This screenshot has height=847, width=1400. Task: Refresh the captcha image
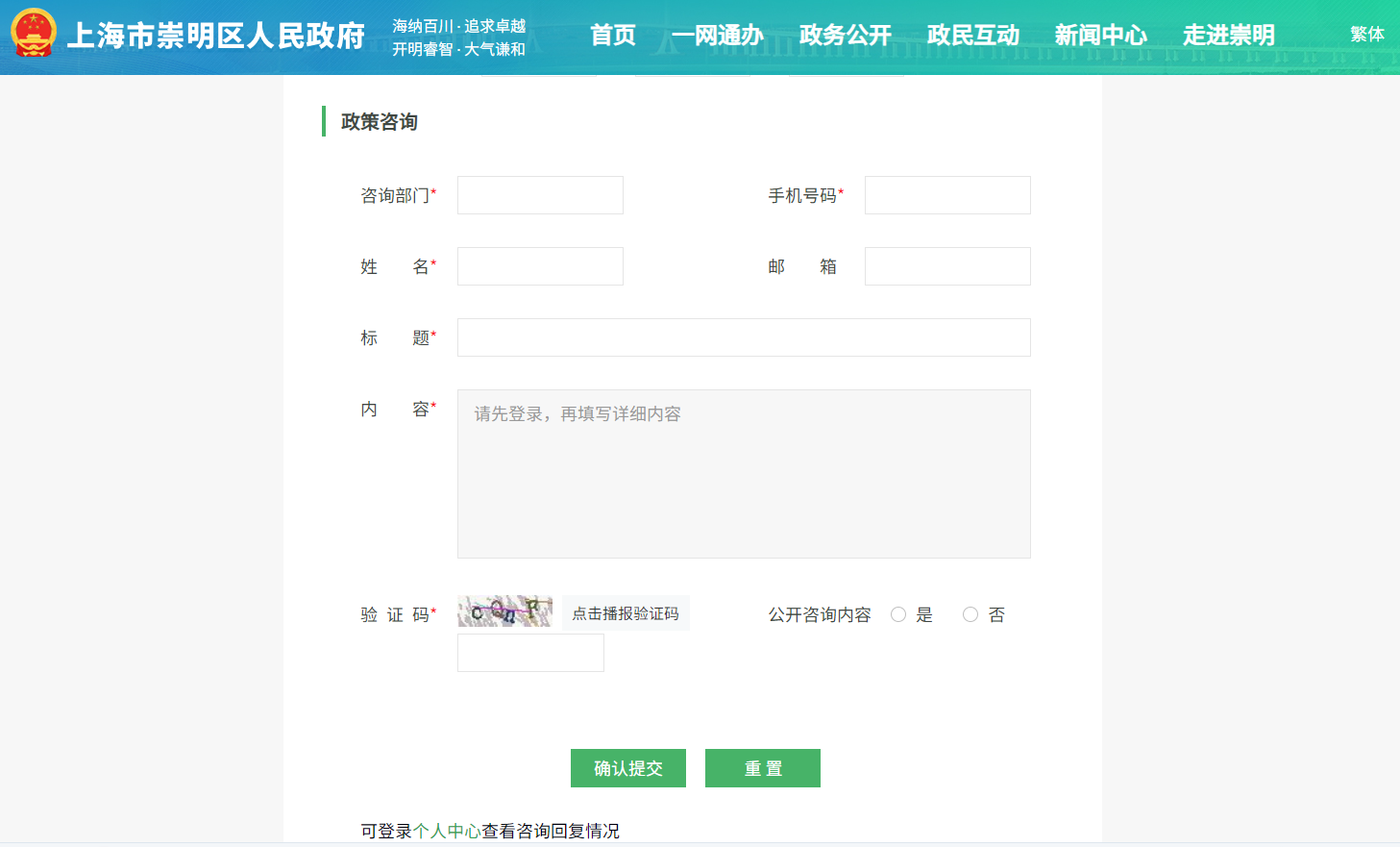504,611
